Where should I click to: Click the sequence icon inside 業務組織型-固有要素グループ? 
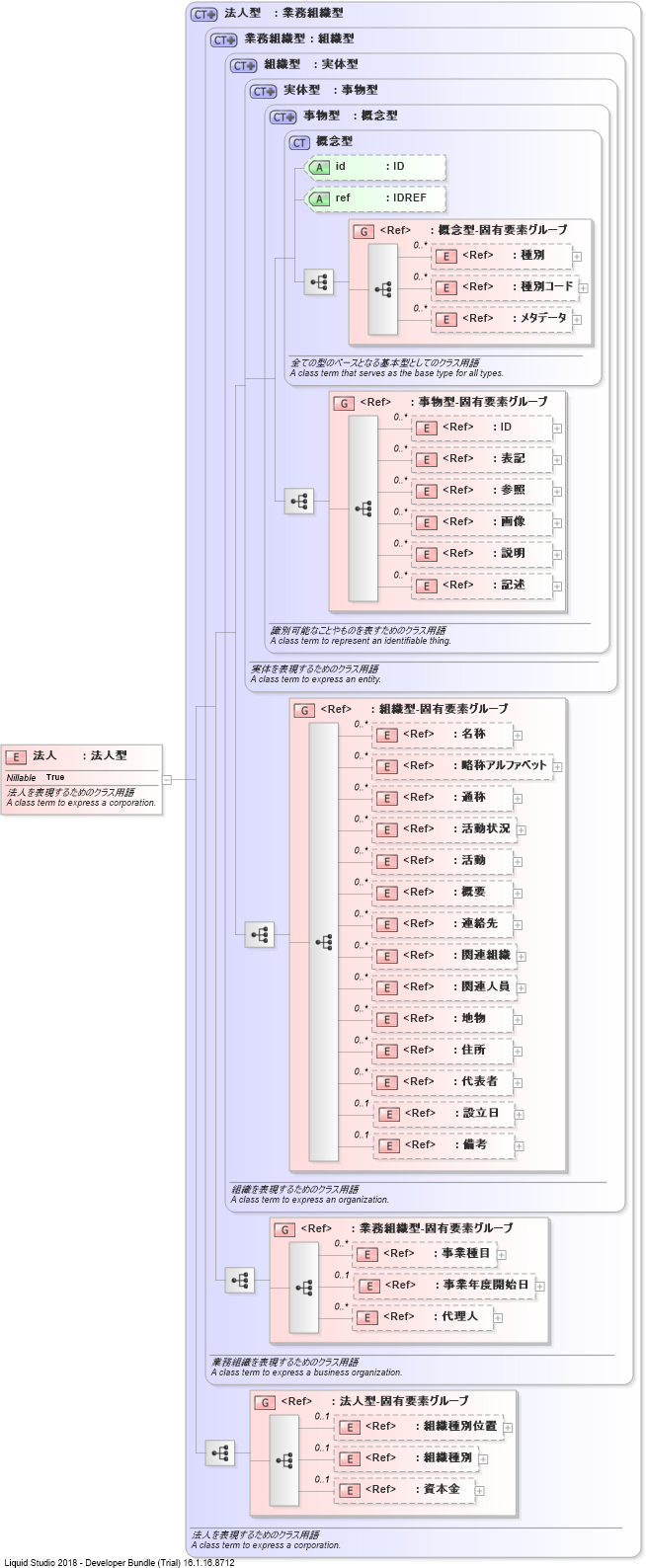[x=304, y=1288]
